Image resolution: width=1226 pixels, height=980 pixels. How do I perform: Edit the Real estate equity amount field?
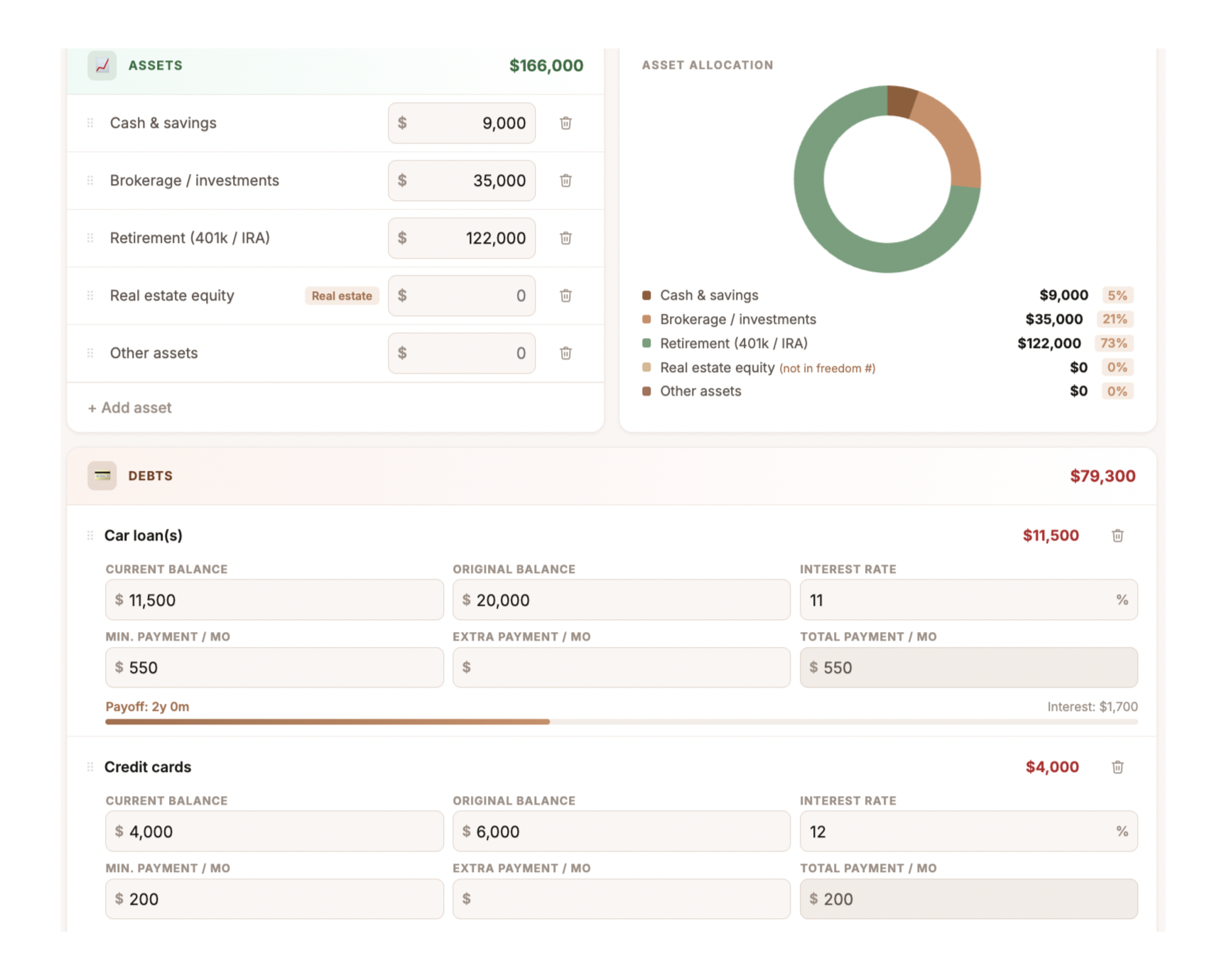(x=462, y=295)
